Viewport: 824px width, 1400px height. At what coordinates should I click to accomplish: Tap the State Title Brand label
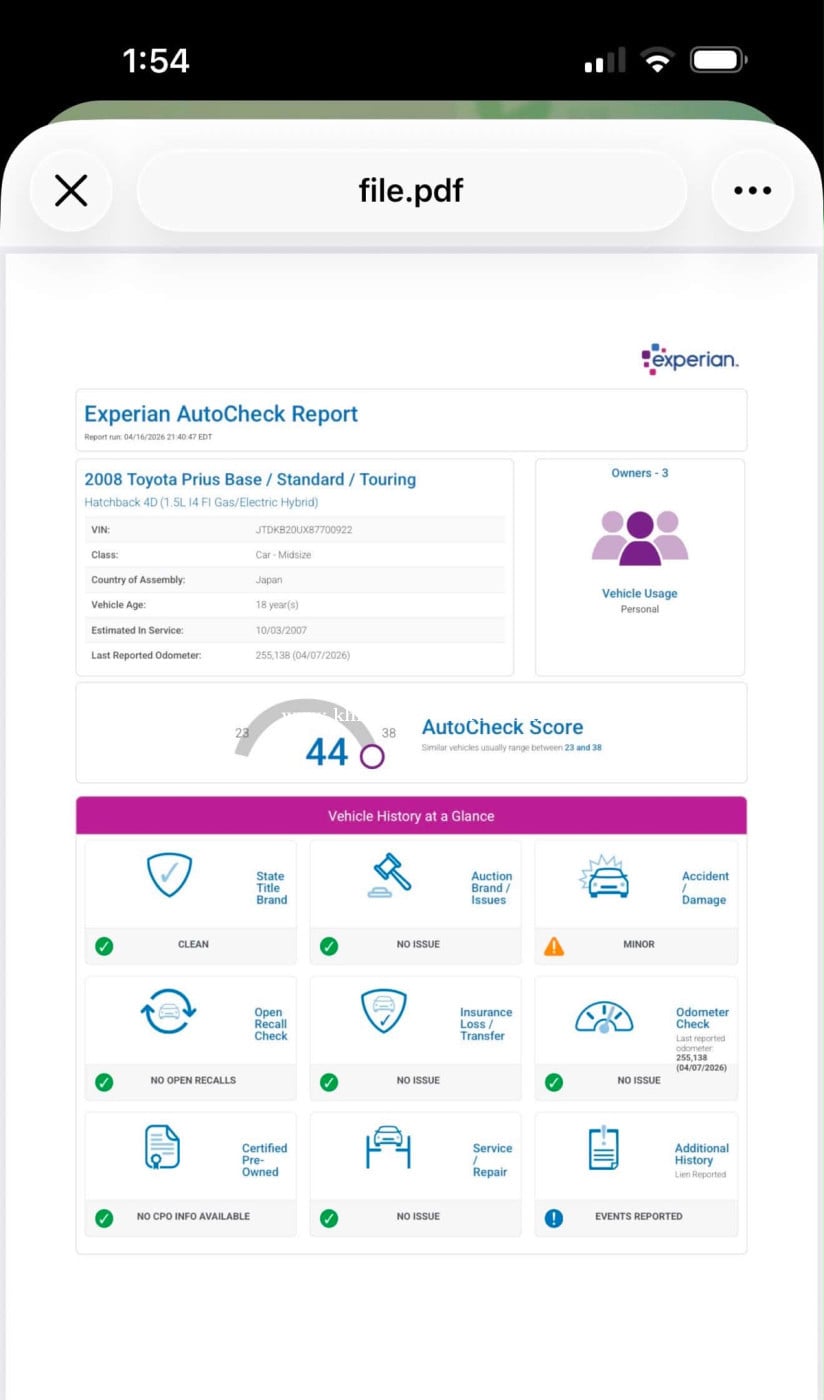pos(271,888)
